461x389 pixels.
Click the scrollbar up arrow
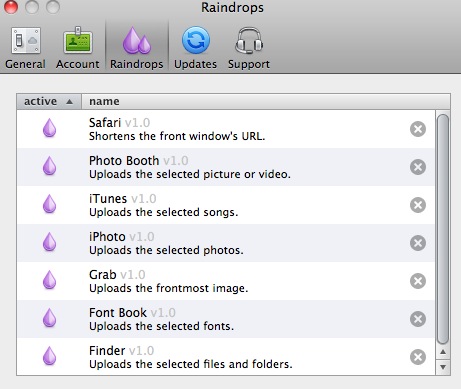pyautogui.click(x=443, y=352)
